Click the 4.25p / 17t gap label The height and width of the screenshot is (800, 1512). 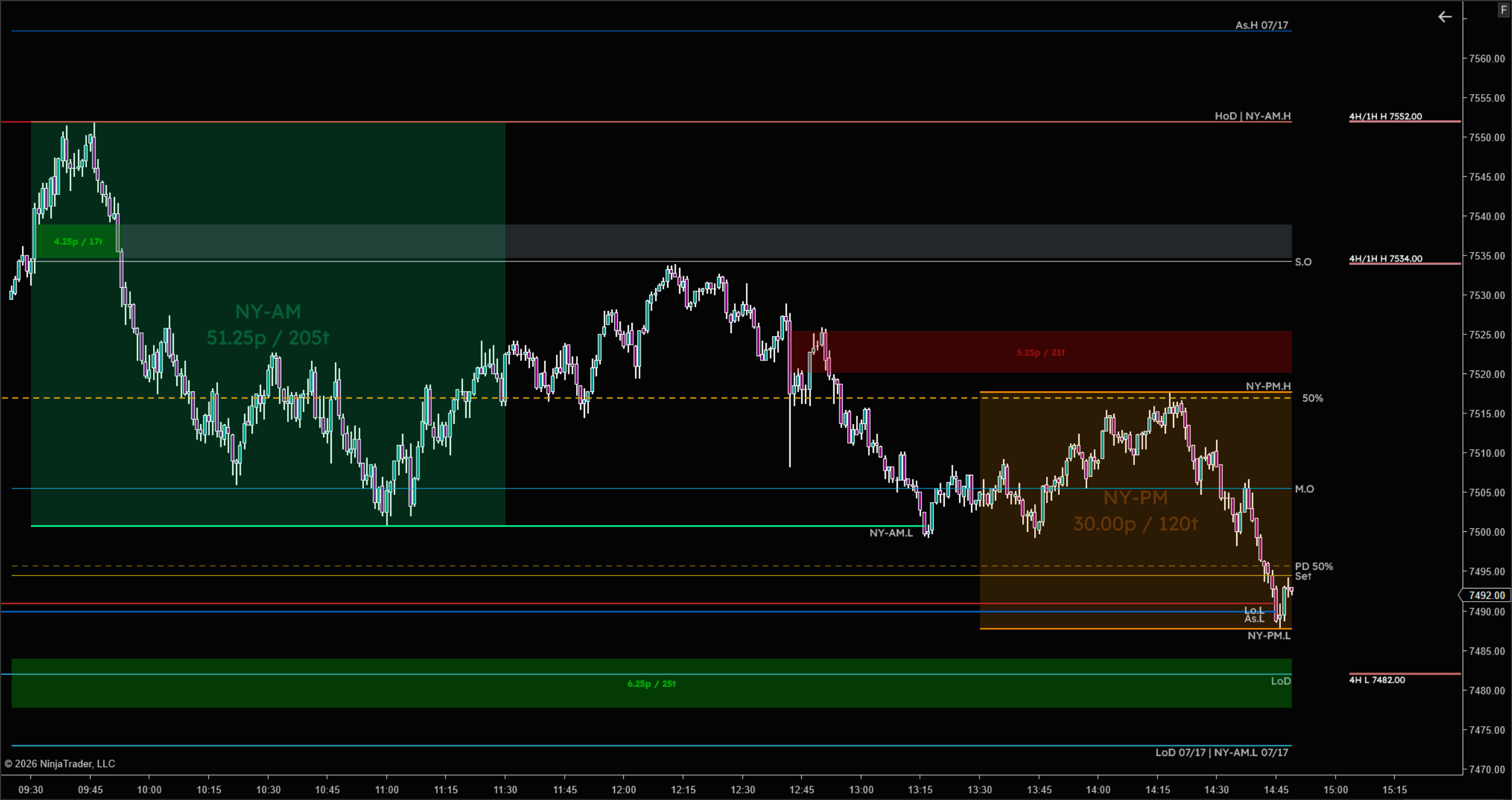click(x=78, y=241)
